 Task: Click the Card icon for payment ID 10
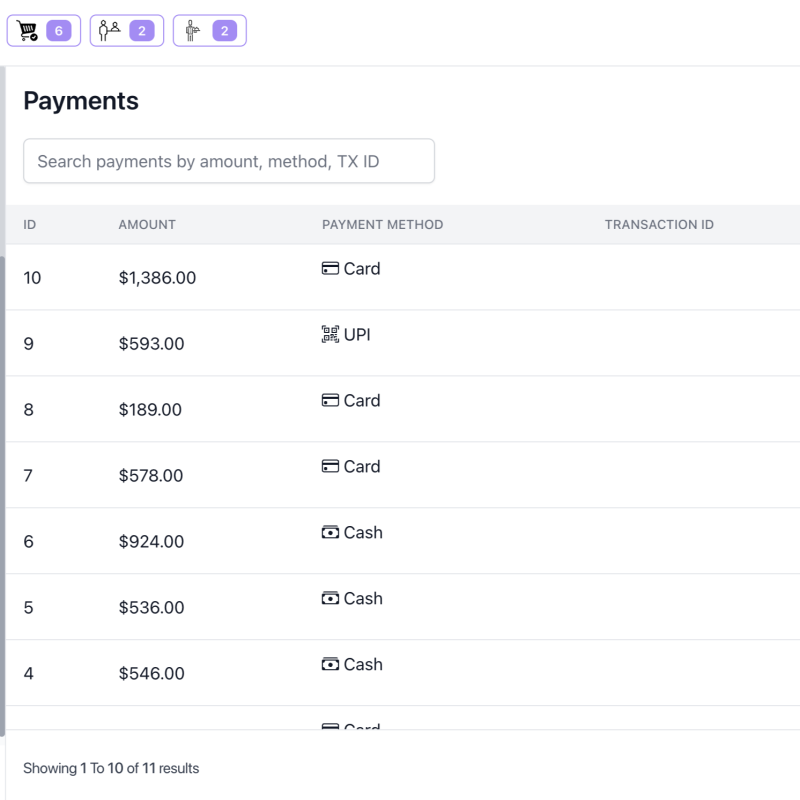coord(330,267)
